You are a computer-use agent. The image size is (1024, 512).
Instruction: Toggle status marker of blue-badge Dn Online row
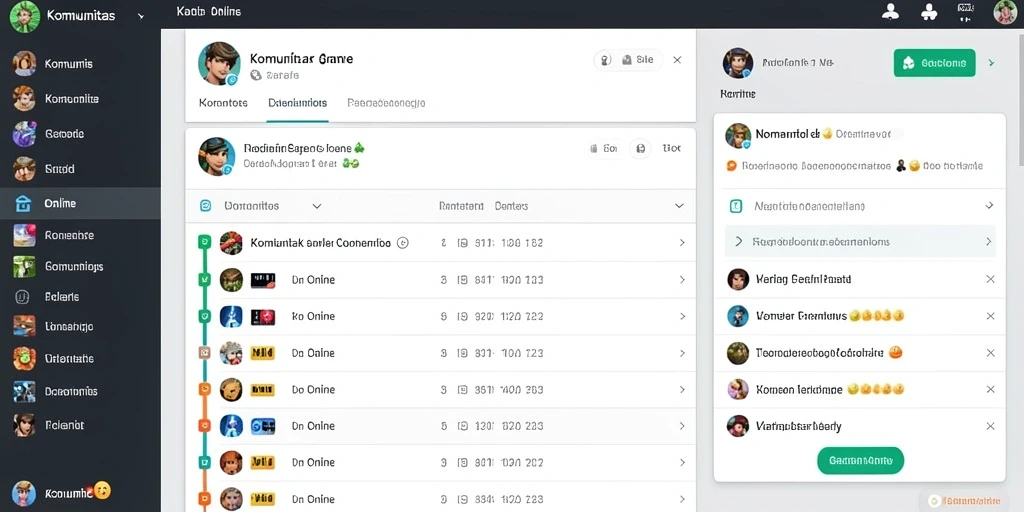click(x=204, y=426)
